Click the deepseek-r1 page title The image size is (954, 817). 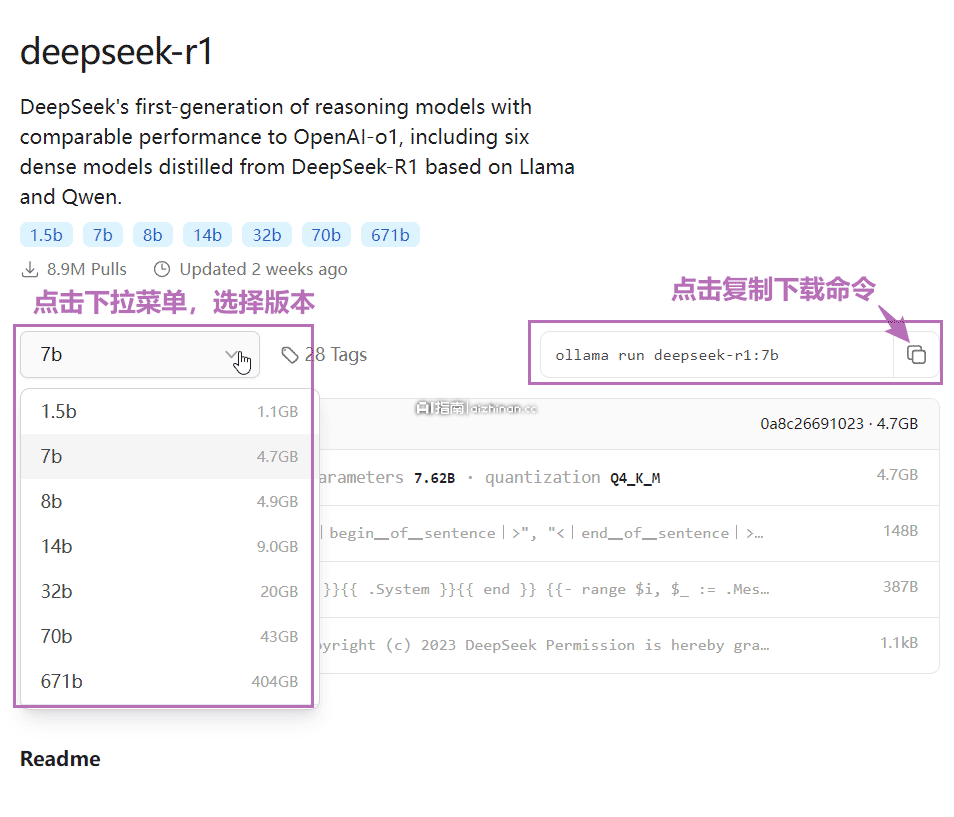pos(116,52)
